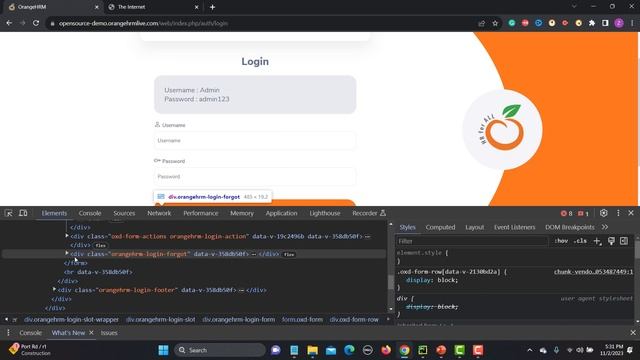Open the Sources DevTools tab
Image resolution: width=640 pixels, height=360 pixels.
124,213
